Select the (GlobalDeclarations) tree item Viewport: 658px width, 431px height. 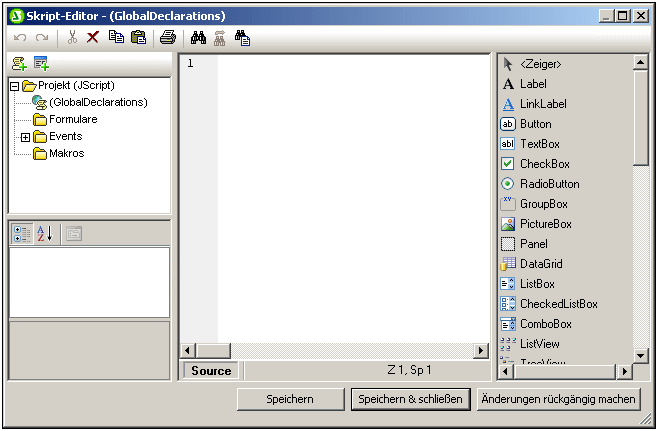[98, 102]
